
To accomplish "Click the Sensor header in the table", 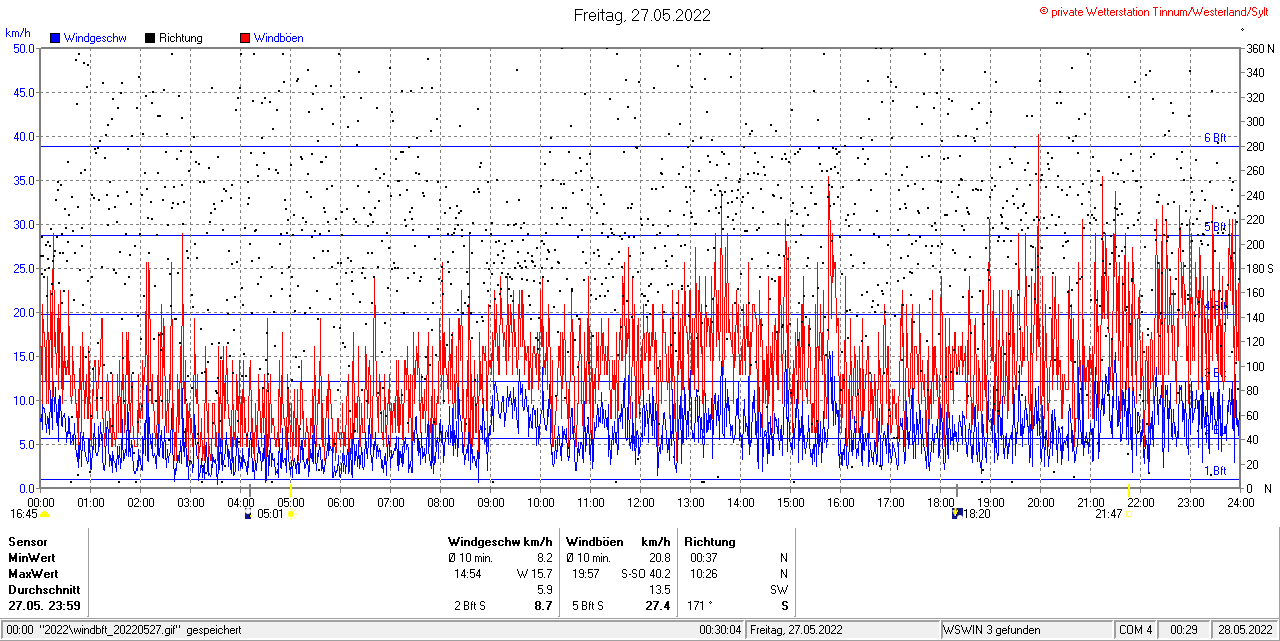I will 28,541.
